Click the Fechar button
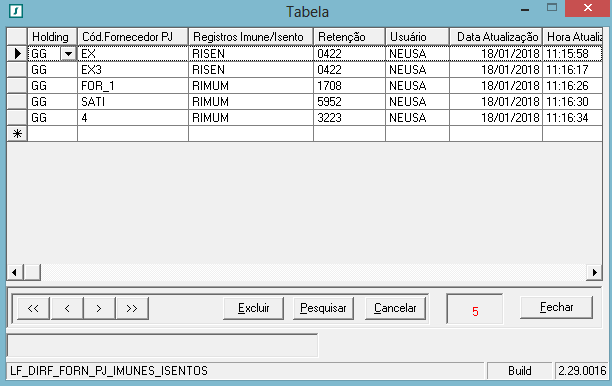 pyautogui.click(x=556, y=307)
